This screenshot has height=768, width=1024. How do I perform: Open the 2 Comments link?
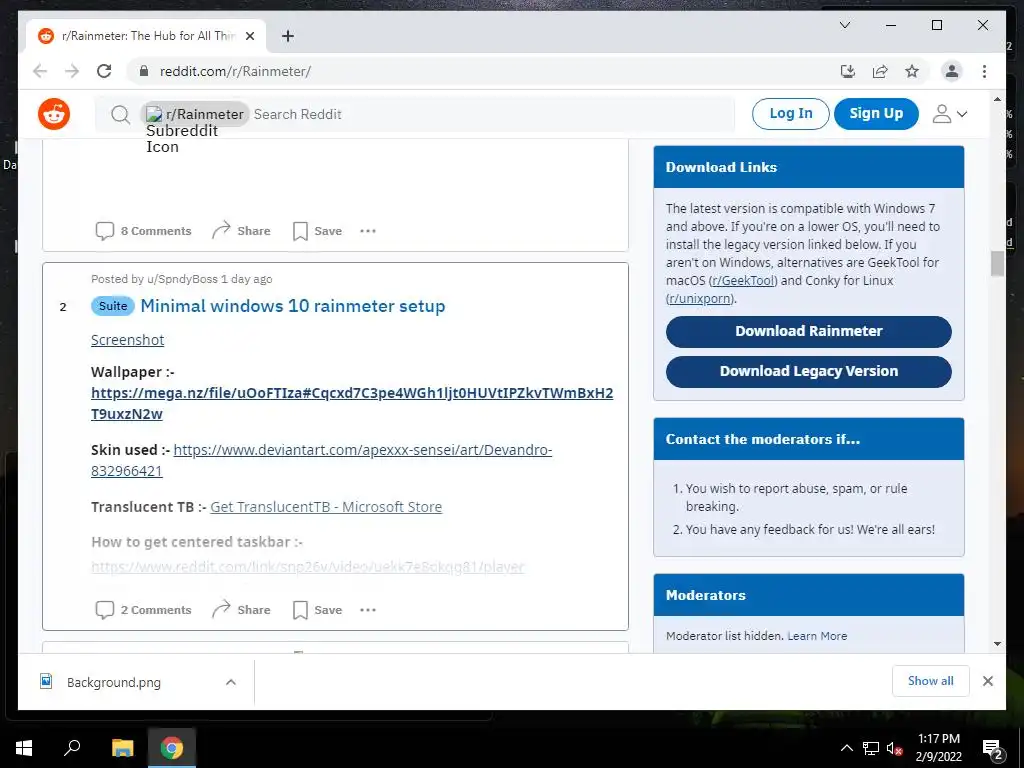pos(144,609)
